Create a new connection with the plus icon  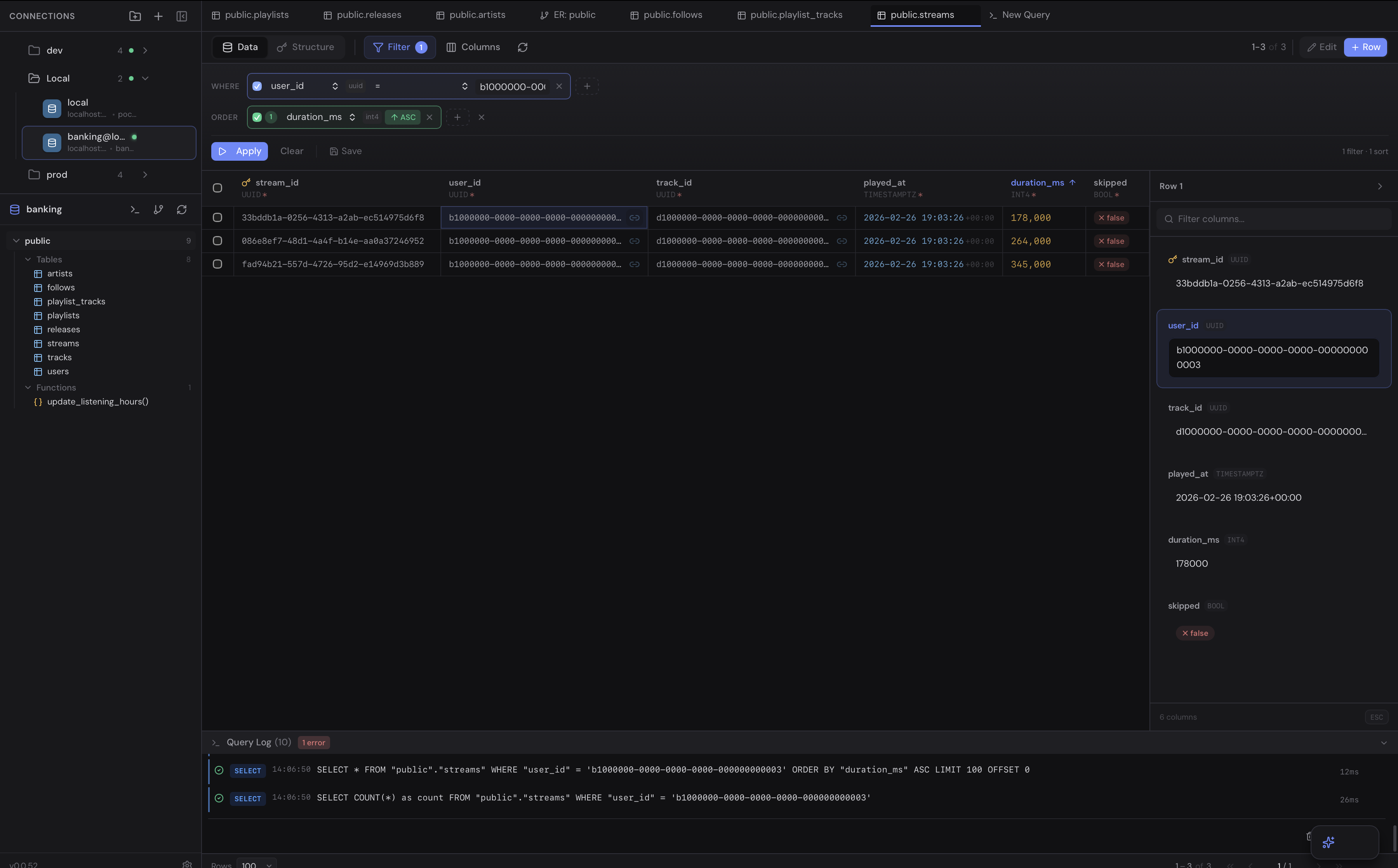click(158, 16)
